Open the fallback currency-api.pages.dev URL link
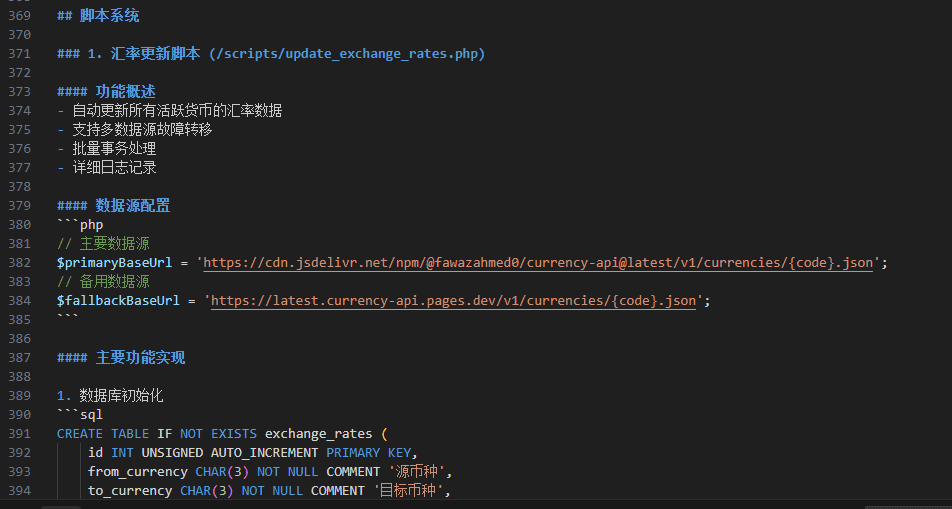This screenshot has height=509, width=952. (453, 300)
